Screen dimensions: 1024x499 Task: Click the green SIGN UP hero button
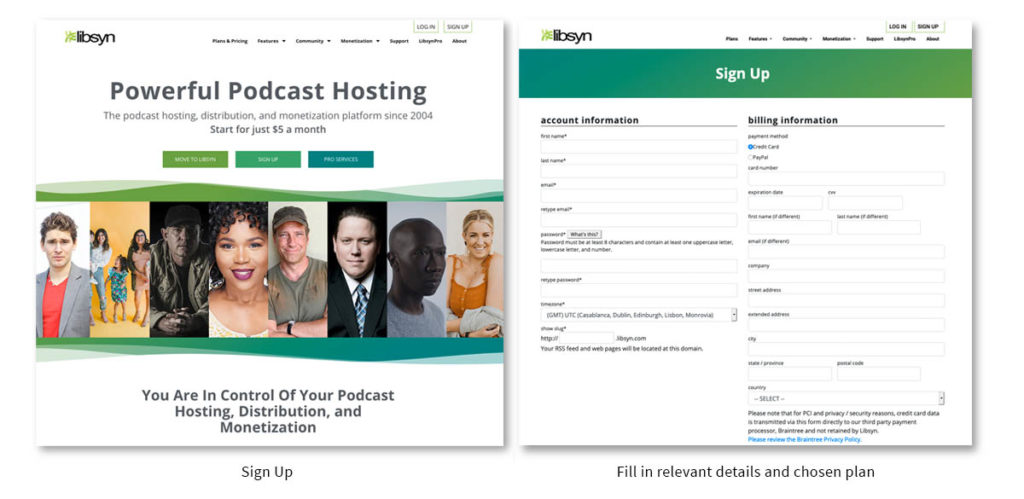click(268, 159)
